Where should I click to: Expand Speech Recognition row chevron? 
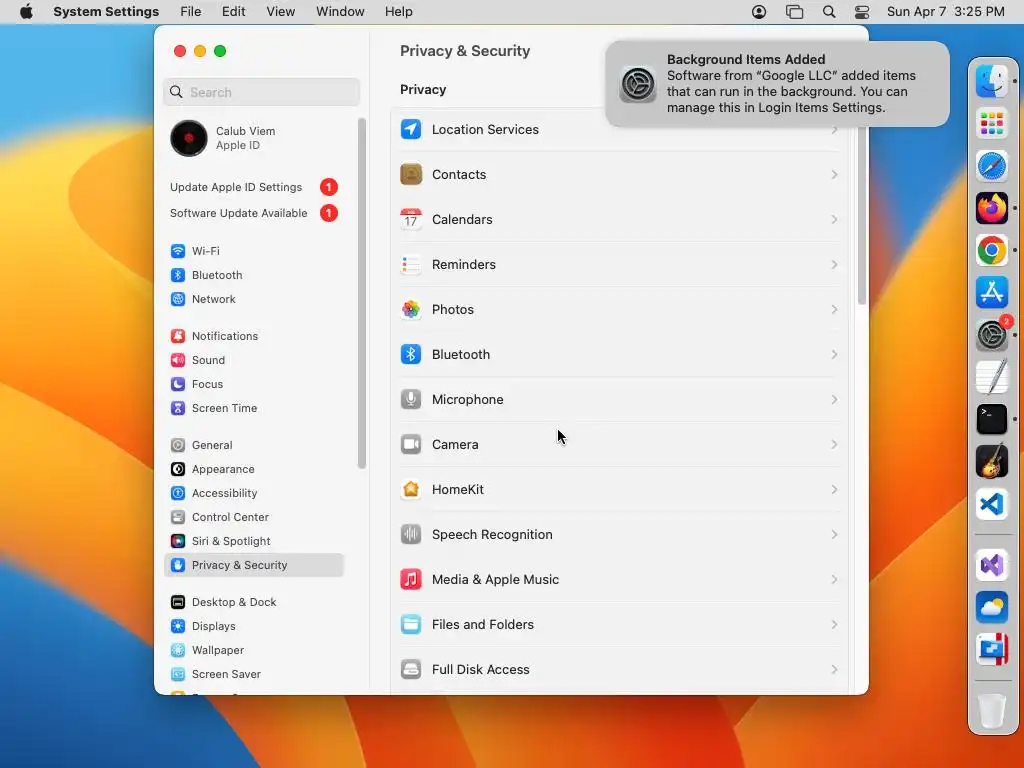click(834, 534)
